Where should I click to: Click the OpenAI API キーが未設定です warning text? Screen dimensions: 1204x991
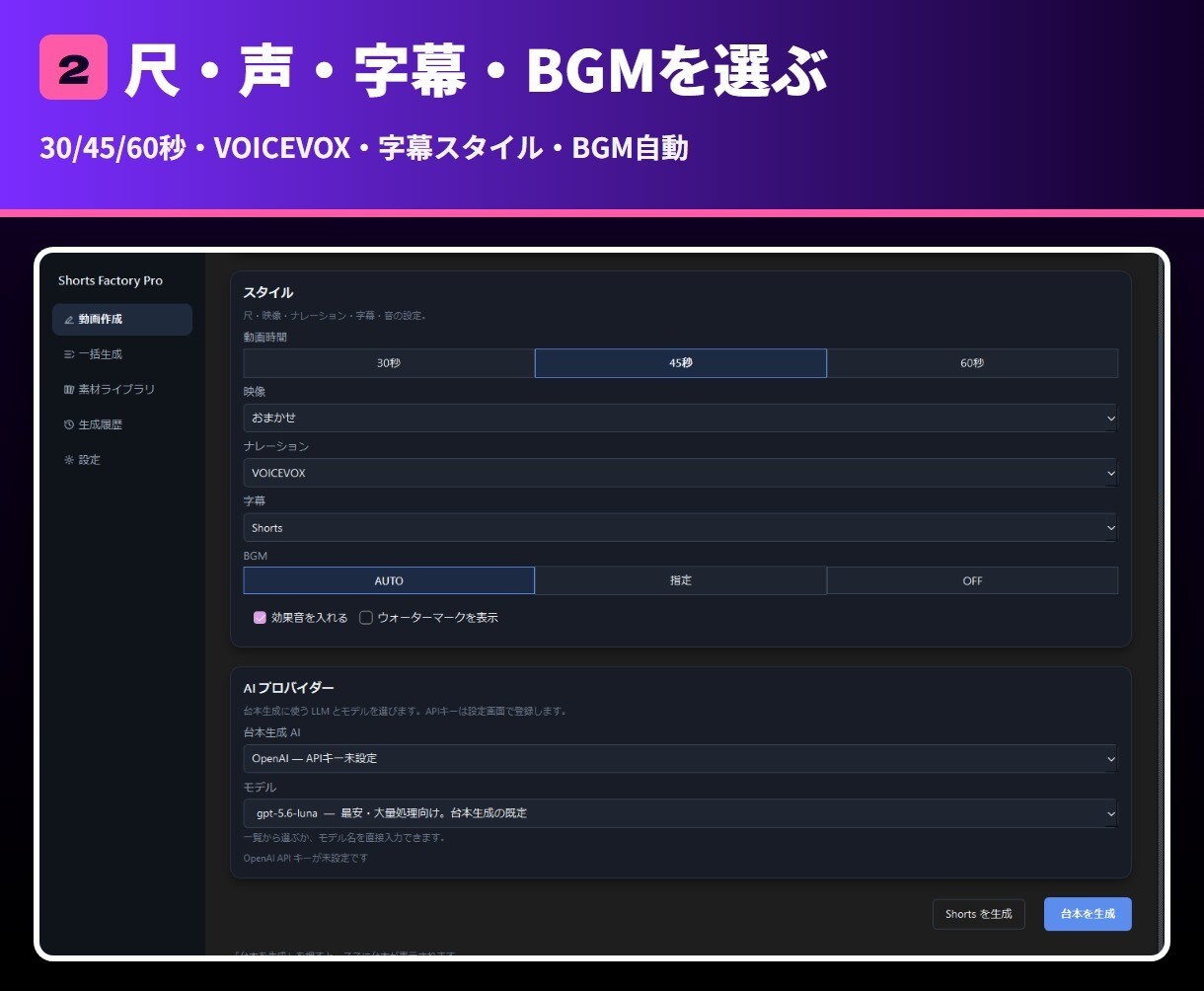coord(306,859)
